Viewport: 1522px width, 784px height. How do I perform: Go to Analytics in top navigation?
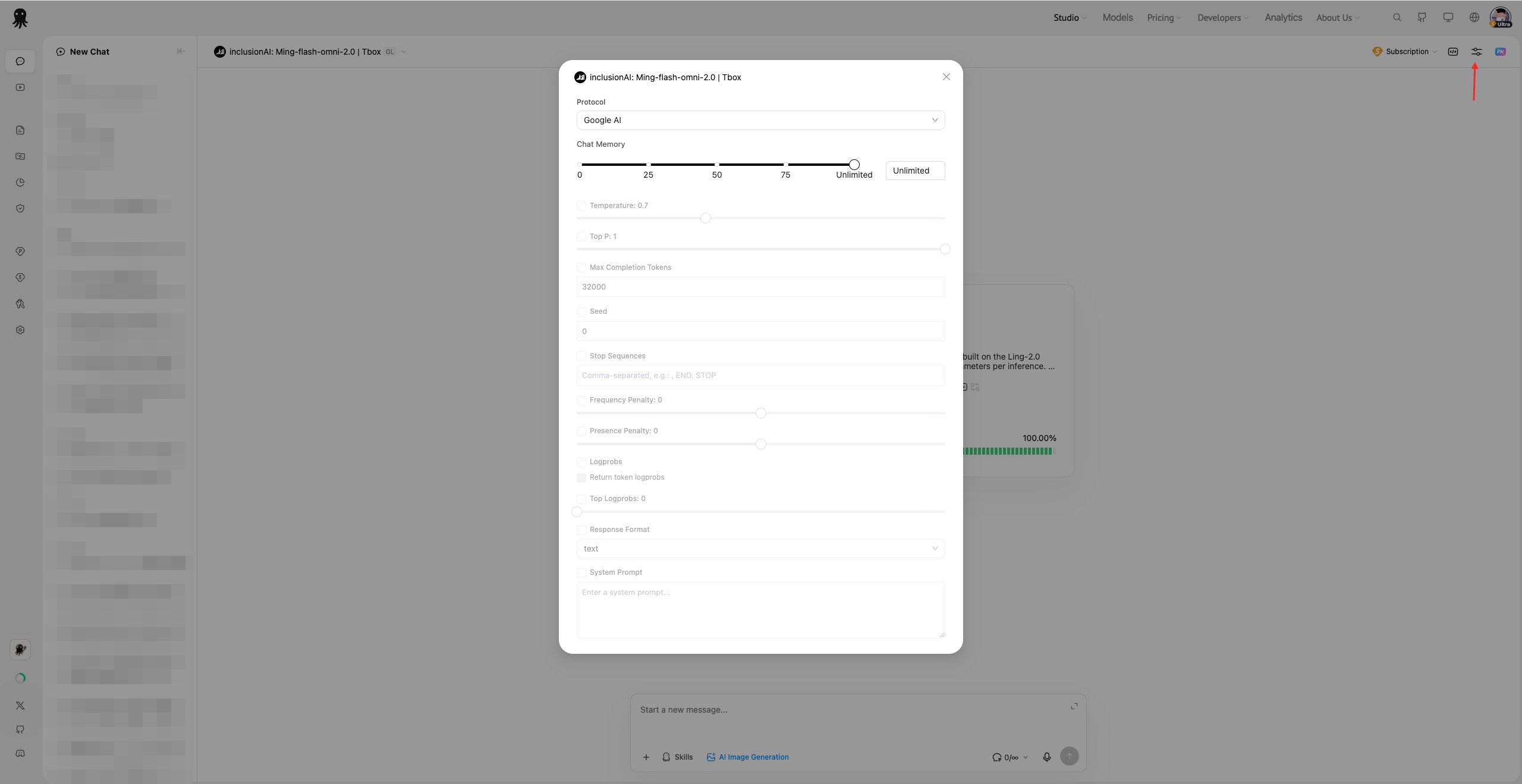[1283, 18]
